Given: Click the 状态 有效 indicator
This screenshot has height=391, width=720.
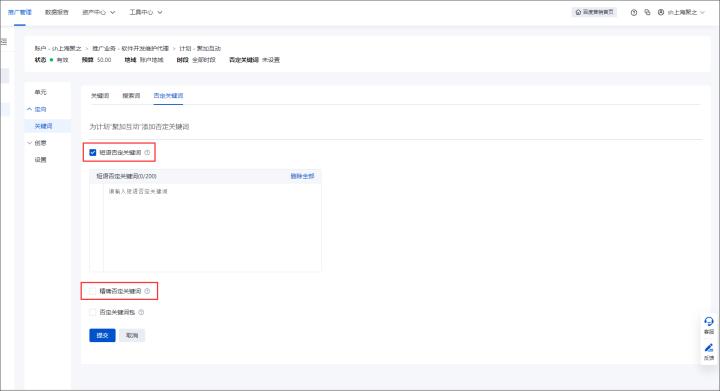Looking at the screenshot, I should [51, 60].
